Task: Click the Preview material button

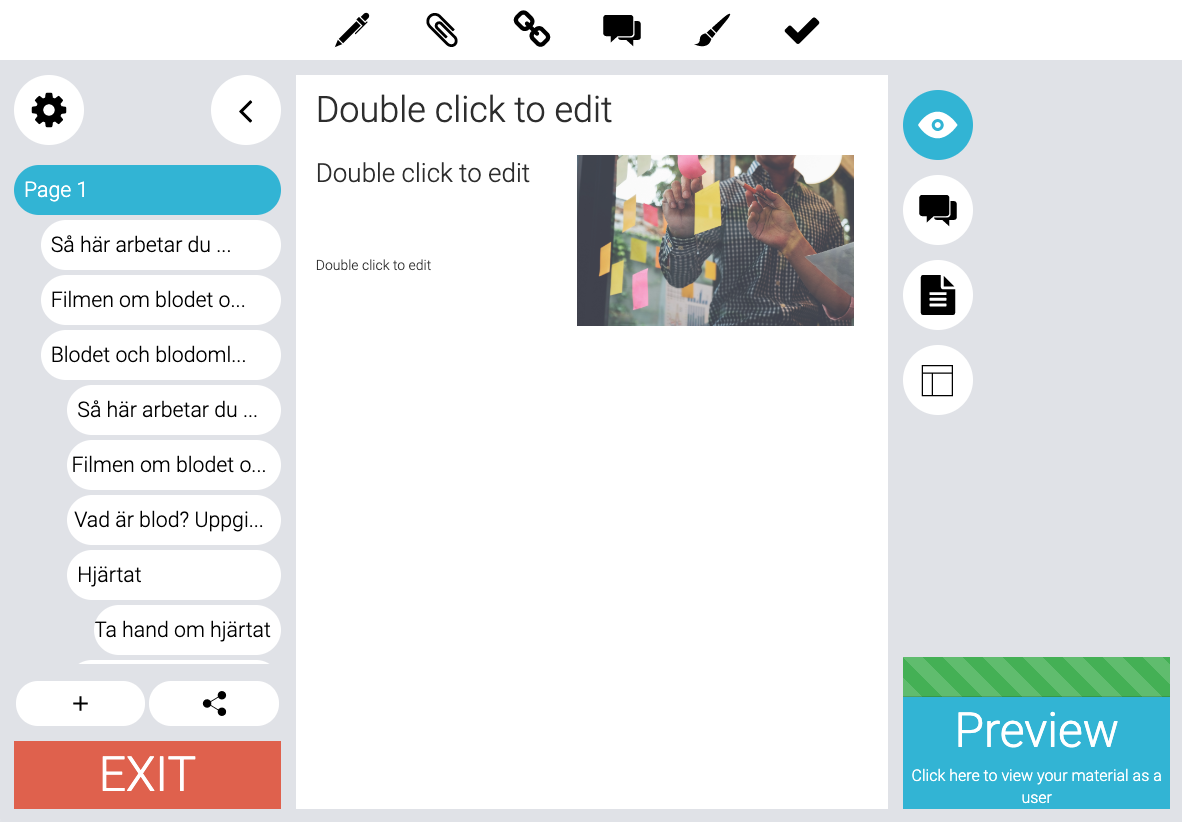Action: coord(1036,733)
